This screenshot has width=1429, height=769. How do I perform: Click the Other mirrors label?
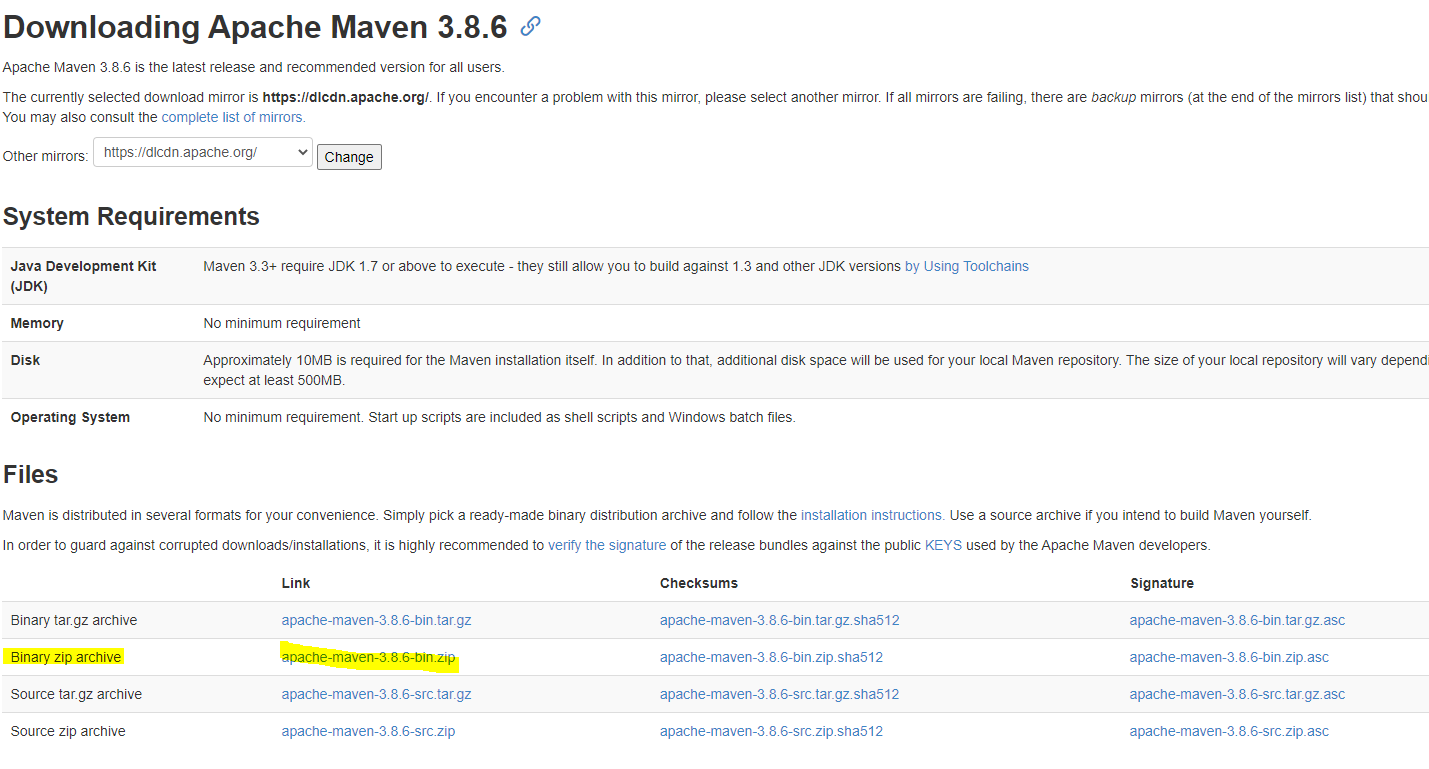tap(45, 156)
